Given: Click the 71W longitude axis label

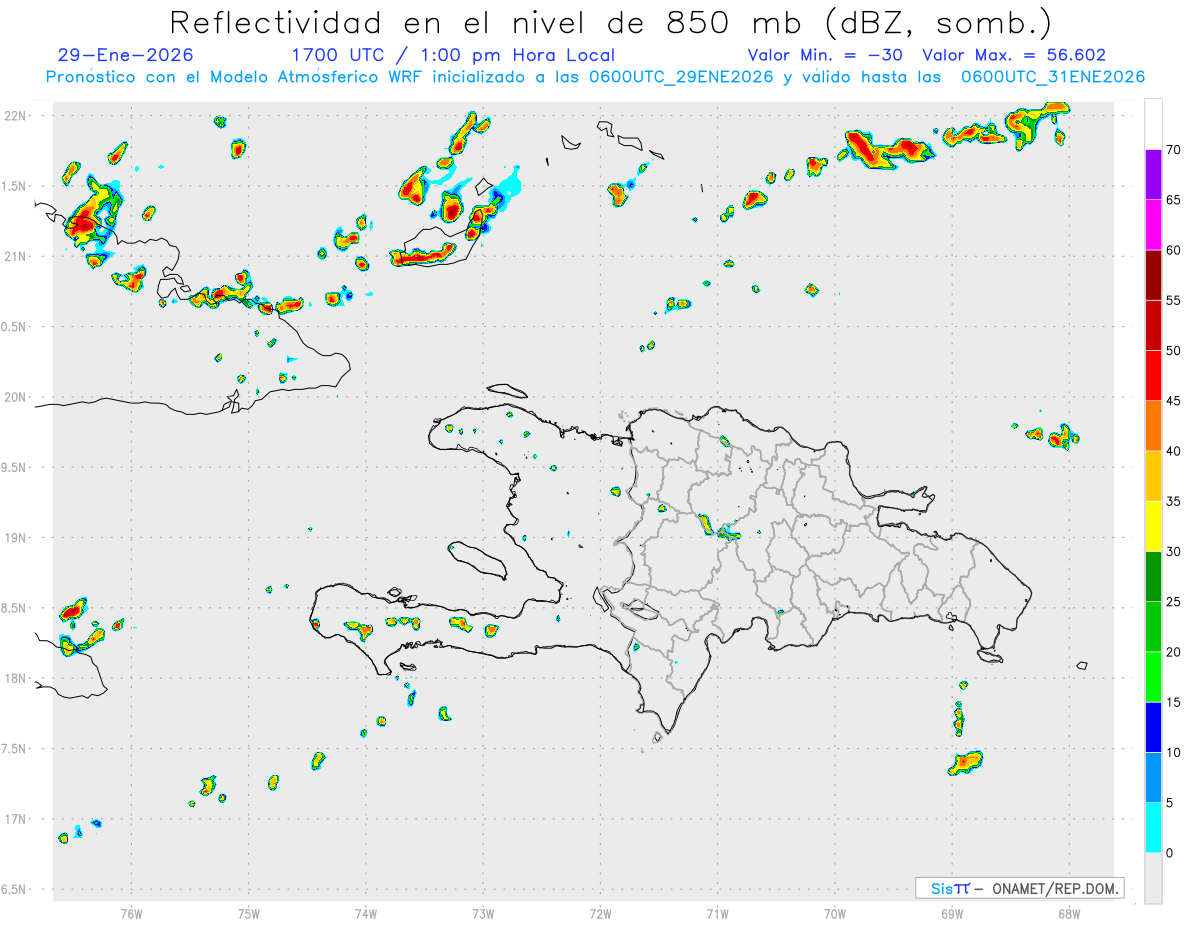Looking at the screenshot, I should (717, 913).
